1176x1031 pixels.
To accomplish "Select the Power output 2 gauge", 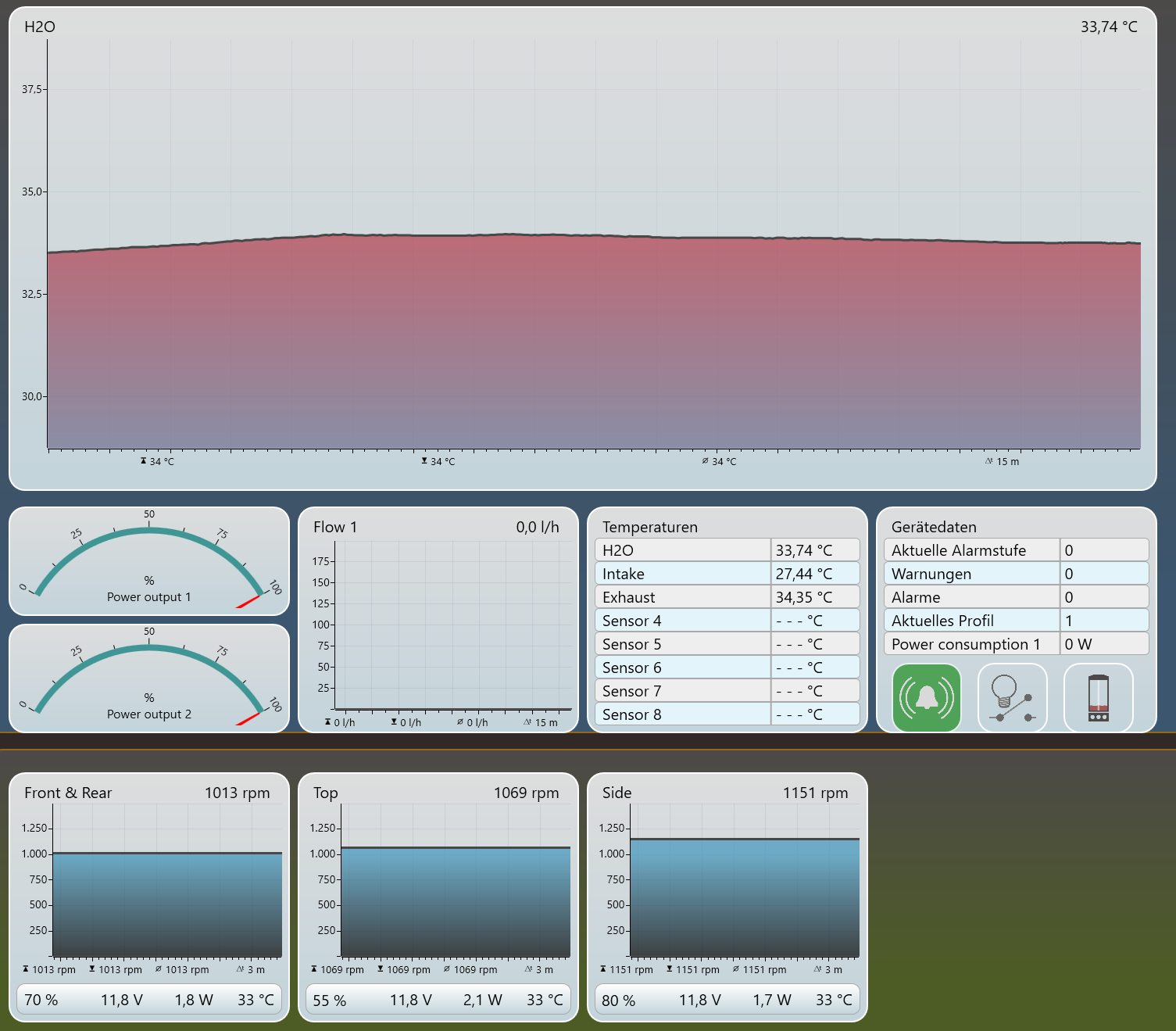I will pyautogui.click(x=149, y=678).
